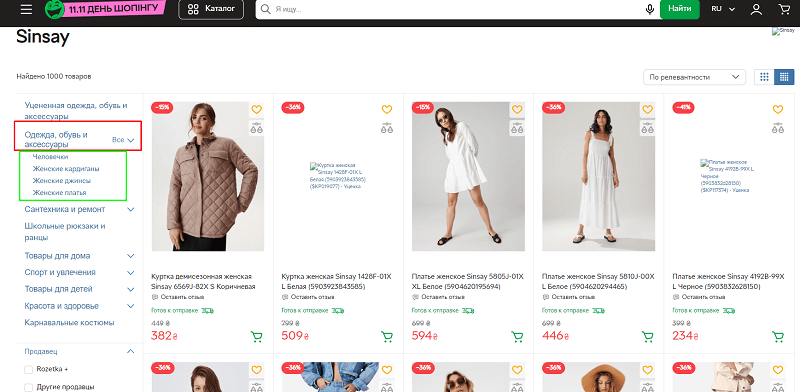Expand Товары для дома chevron

tap(131, 256)
